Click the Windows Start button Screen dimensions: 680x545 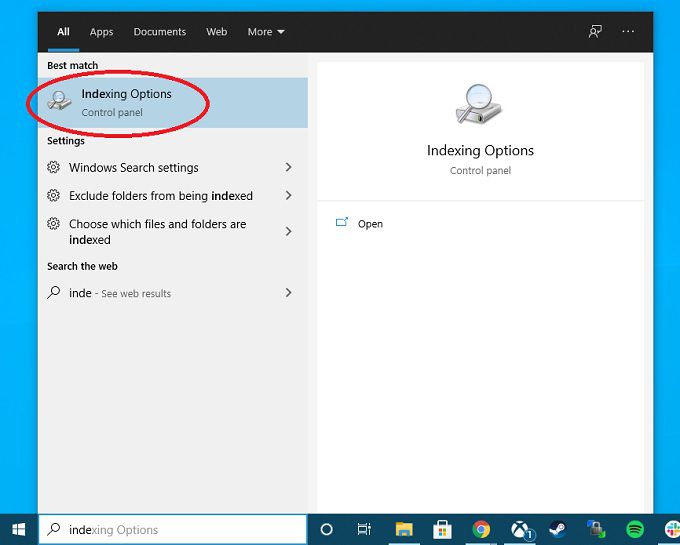pyautogui.click(x=18, y=530)
